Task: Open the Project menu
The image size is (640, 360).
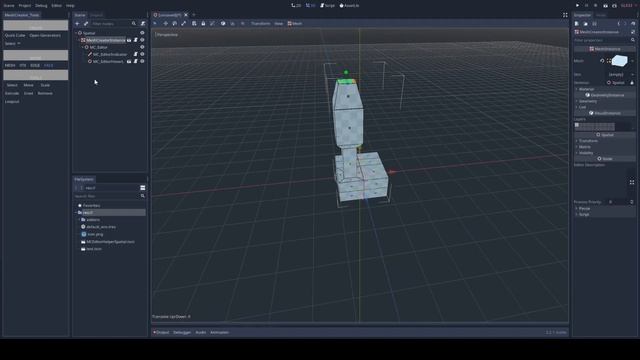Action: tap(24, 6)
